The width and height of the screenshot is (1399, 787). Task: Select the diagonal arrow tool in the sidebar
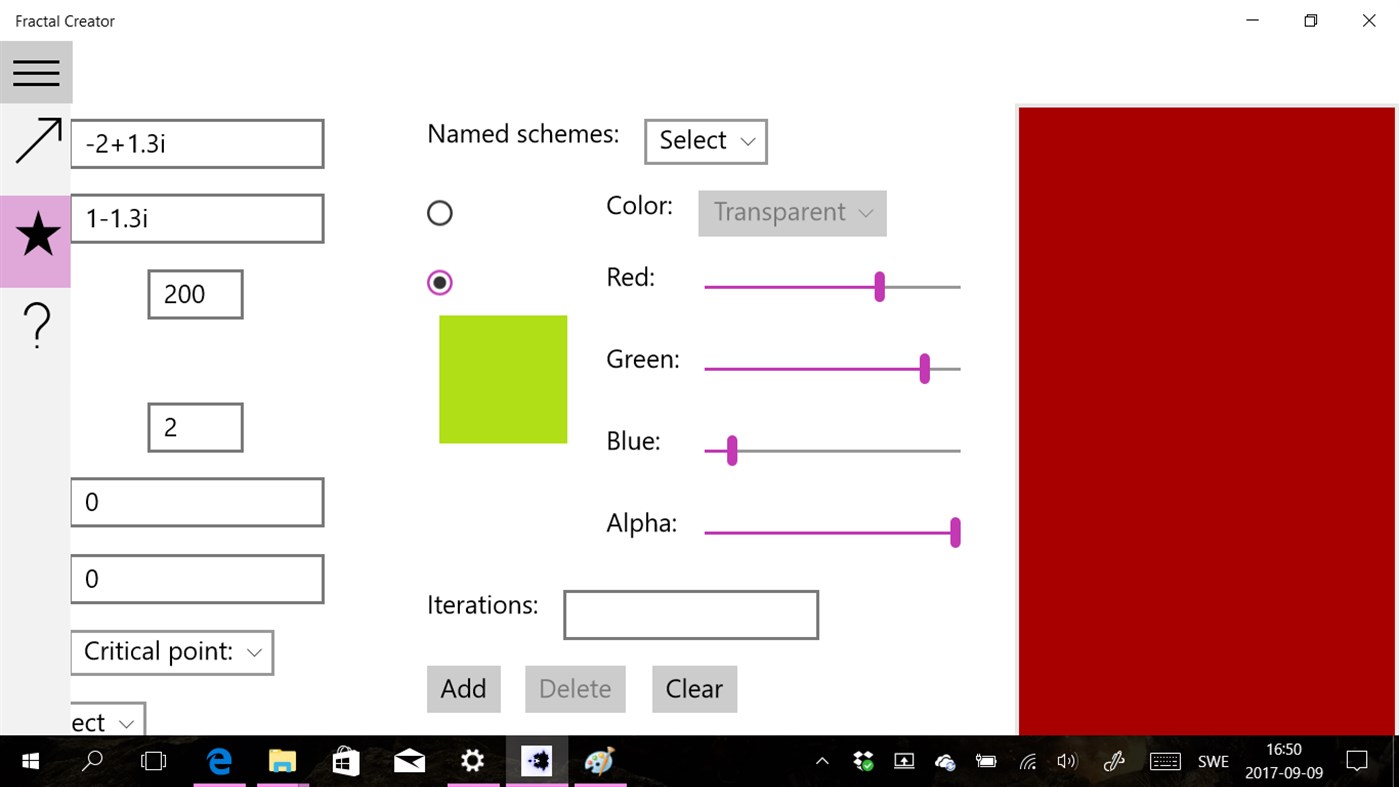[x=36, y=143]
